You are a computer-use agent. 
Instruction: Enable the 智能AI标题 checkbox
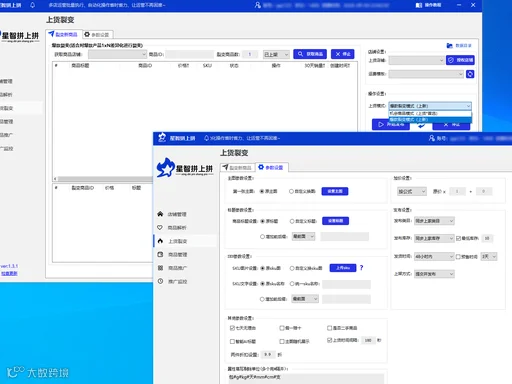232,341
